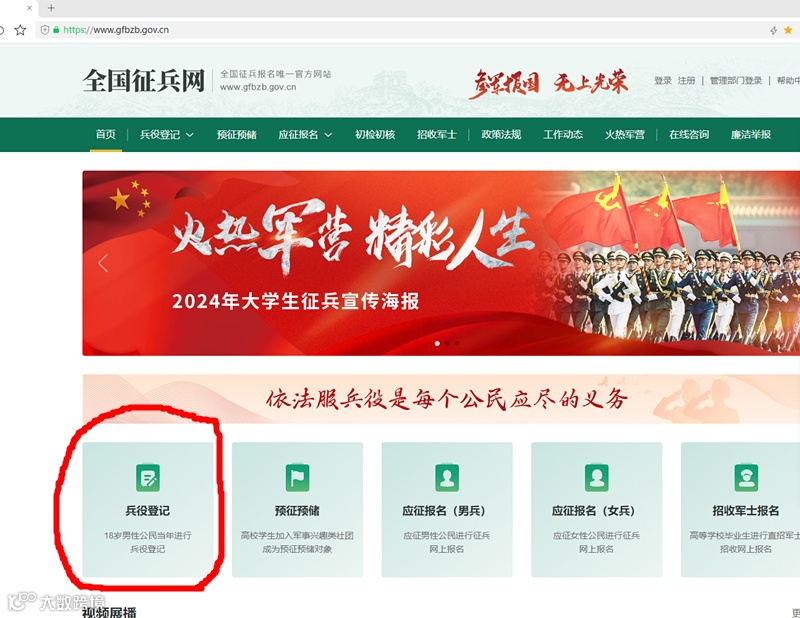Open 预征预储 in the navigation bar

(237, 135)
